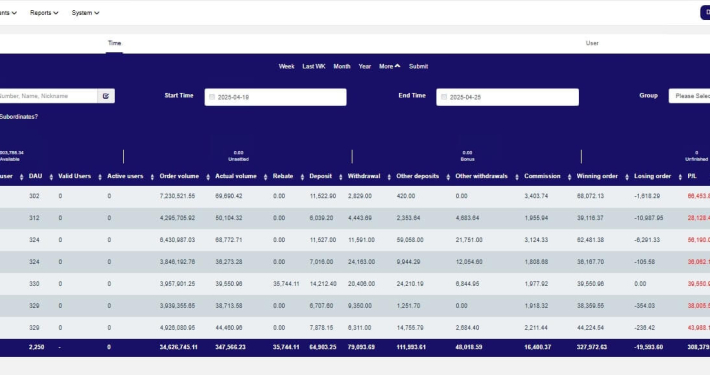Select the Last WK quick range
Screen dimensions: 710x375
coord(314,66)
